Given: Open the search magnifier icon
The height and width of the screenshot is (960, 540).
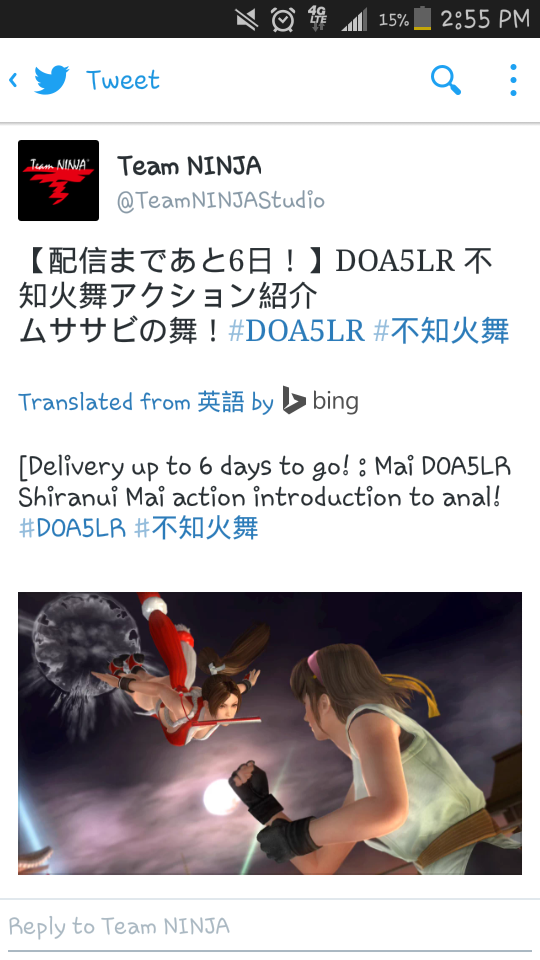Looking at the screenshot, I should point(446,80).
